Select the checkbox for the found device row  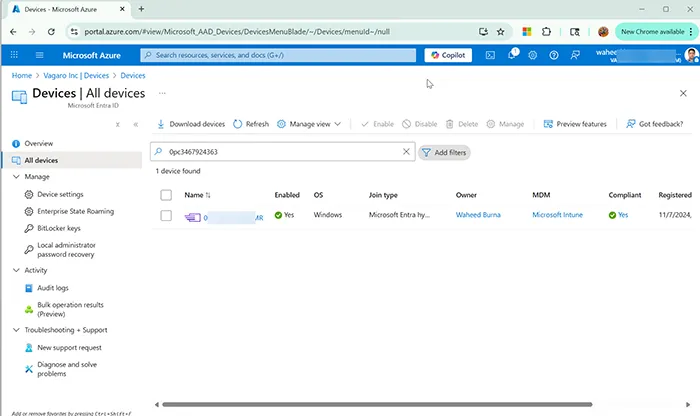pyautogui.click(x=166, y=215)
